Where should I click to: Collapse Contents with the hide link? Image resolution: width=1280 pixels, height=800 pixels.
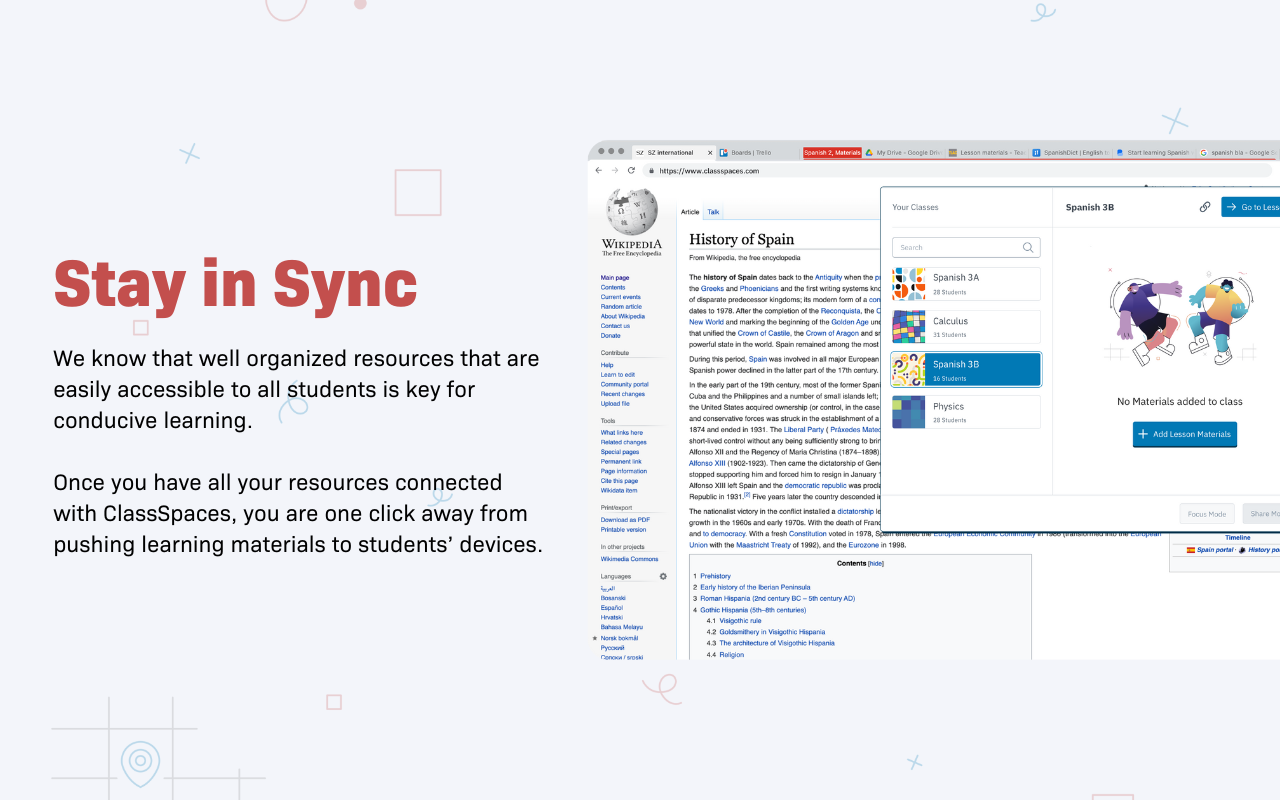click(876, 564)
